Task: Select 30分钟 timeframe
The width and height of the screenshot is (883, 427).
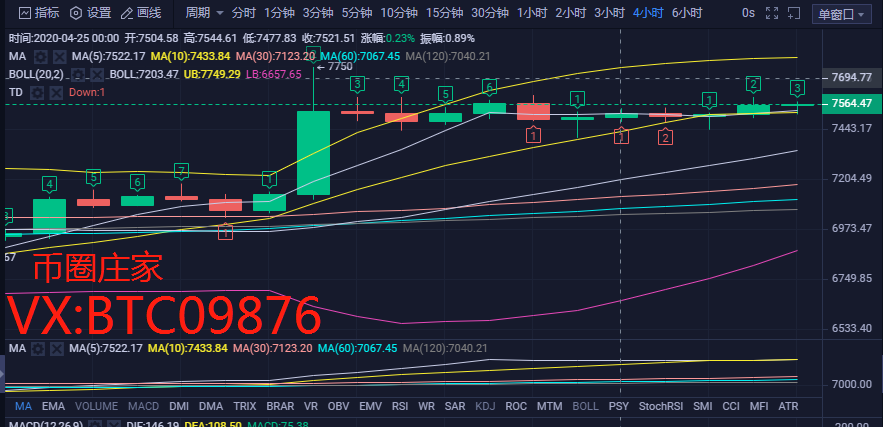Action: pyautogui.click(x=490, y=13)
